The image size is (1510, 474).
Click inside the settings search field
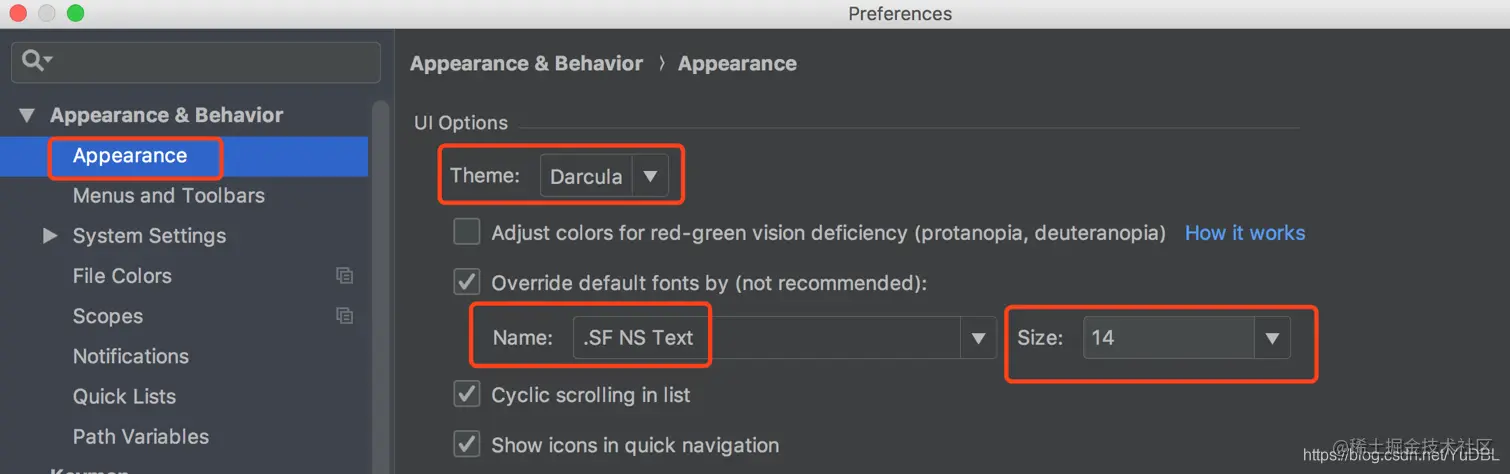[196, 62]
